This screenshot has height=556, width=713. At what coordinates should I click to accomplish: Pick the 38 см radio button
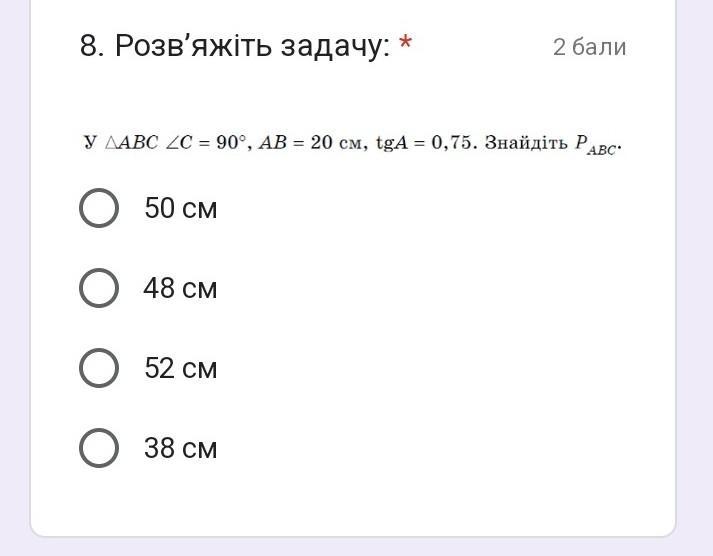(x=99, y=448)
